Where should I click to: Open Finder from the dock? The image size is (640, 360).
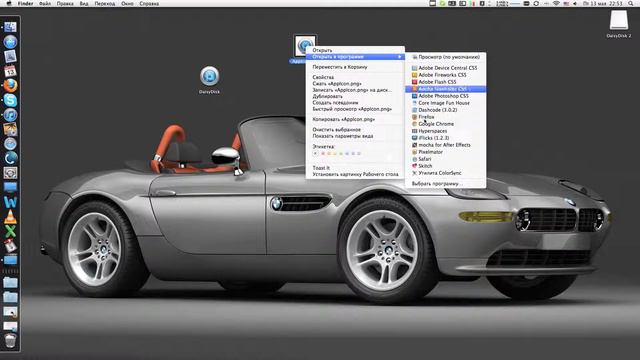10,27
